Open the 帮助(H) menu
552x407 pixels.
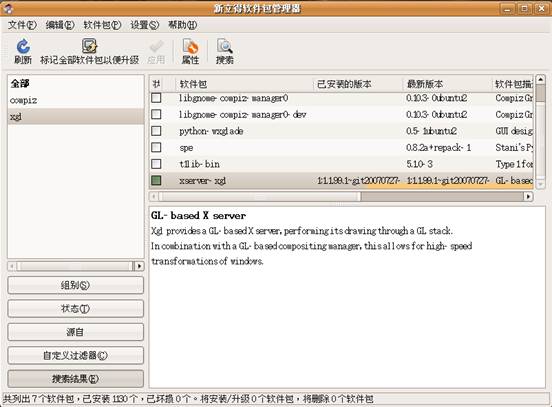pos(182,25)
